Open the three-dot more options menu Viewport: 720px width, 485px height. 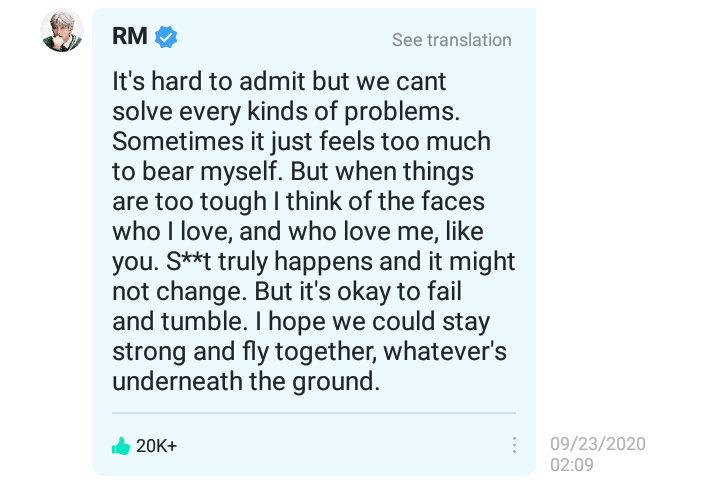514,445
